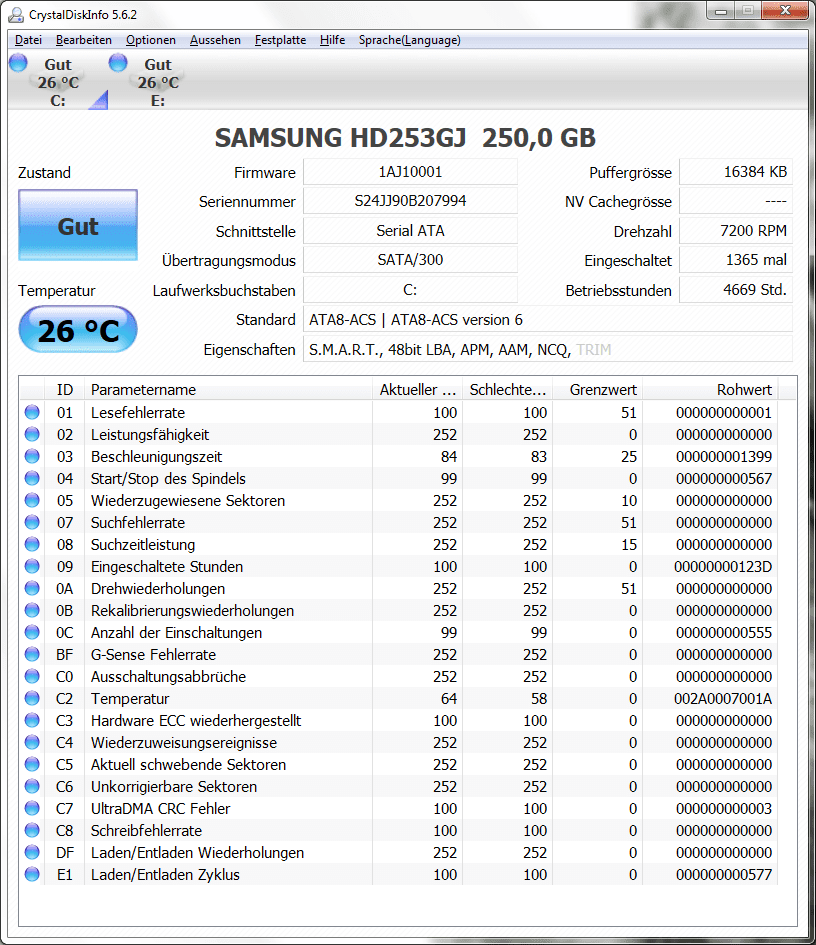Open the Sprache(Language) menu
816x945 pixels.
(x=410, y=40)
